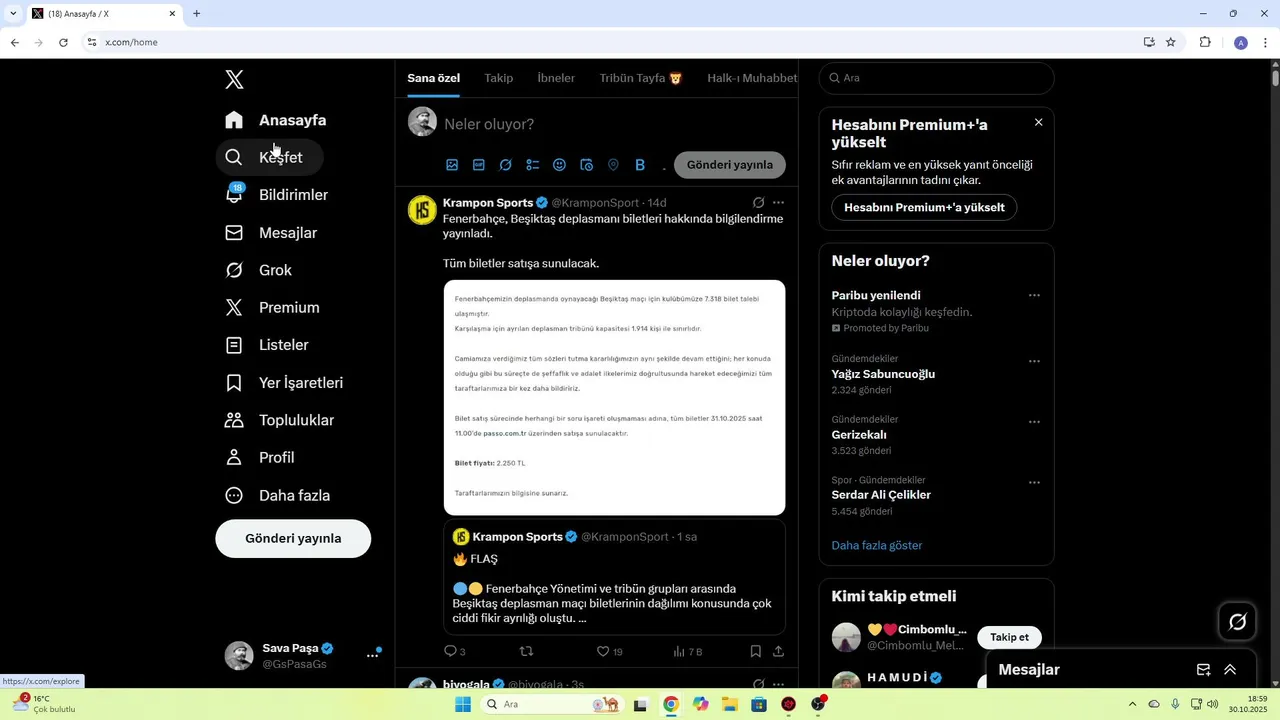Open Anasayfa in the left navigation
The image size is (1280, 720).
click(x=276, y=120)
